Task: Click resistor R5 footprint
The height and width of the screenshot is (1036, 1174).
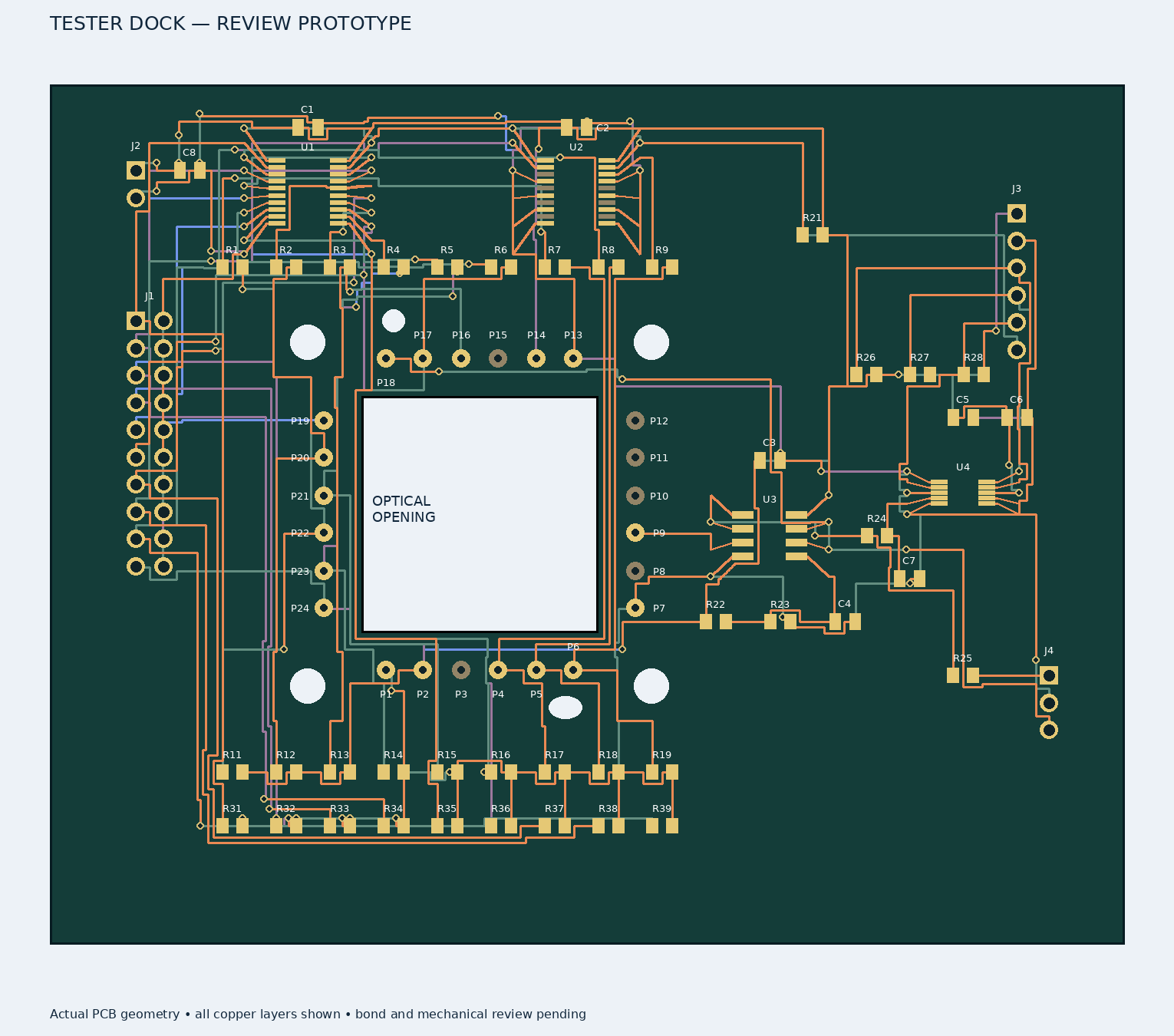Action: [x=447, y=267]
